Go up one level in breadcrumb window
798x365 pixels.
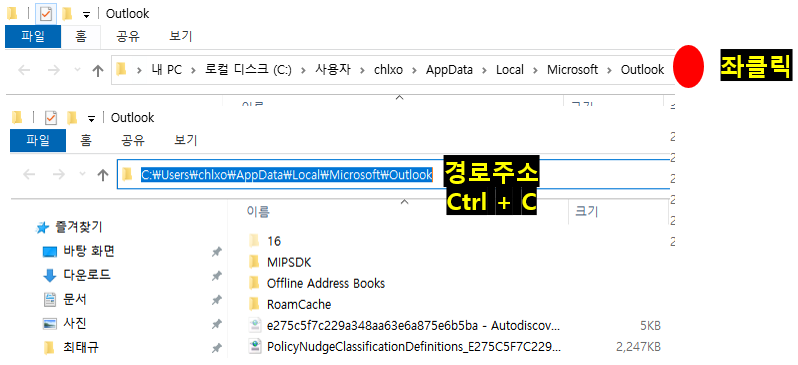[x=98, y=70]
